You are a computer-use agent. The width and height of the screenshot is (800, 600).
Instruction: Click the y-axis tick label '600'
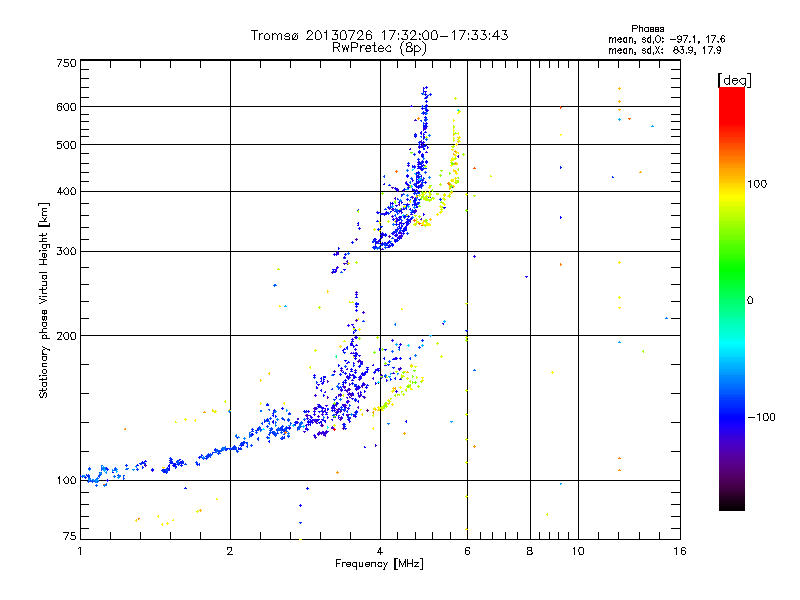66,107
